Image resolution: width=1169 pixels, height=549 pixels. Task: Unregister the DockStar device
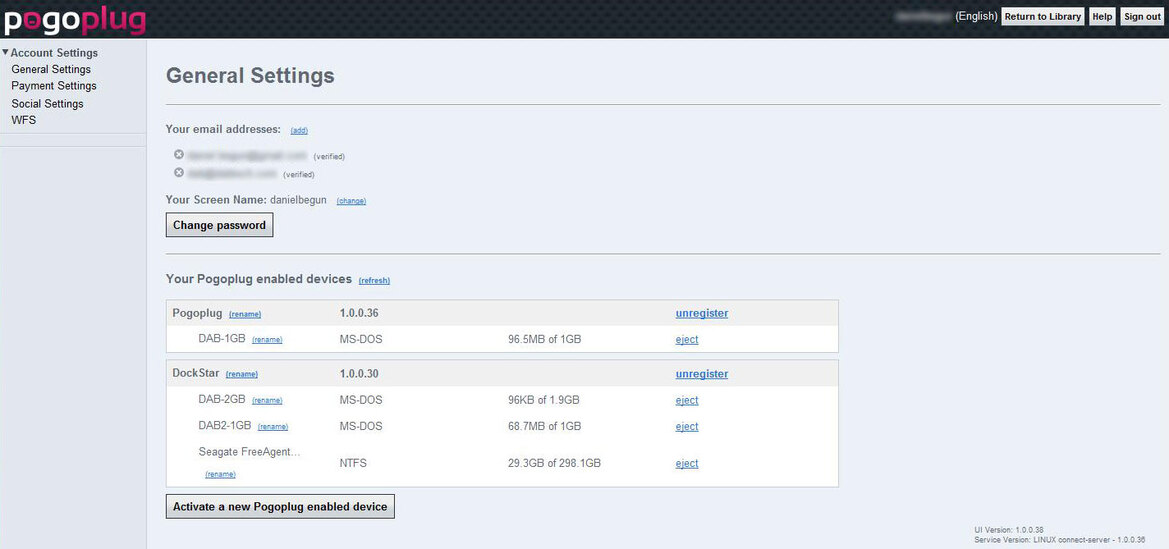click(702, 374)
